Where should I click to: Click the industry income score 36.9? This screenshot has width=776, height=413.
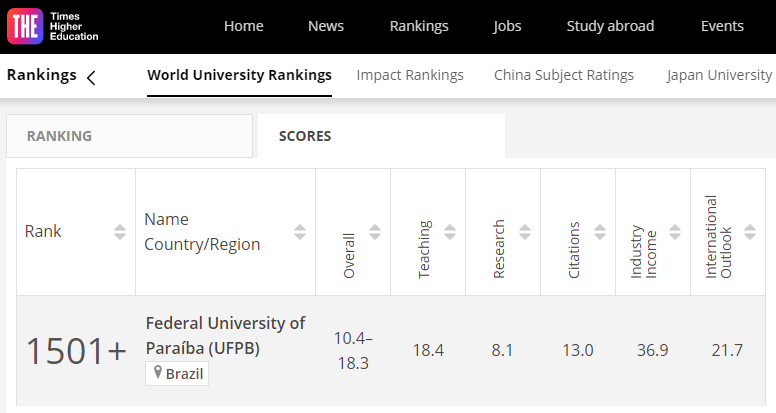tap(652, 350)
